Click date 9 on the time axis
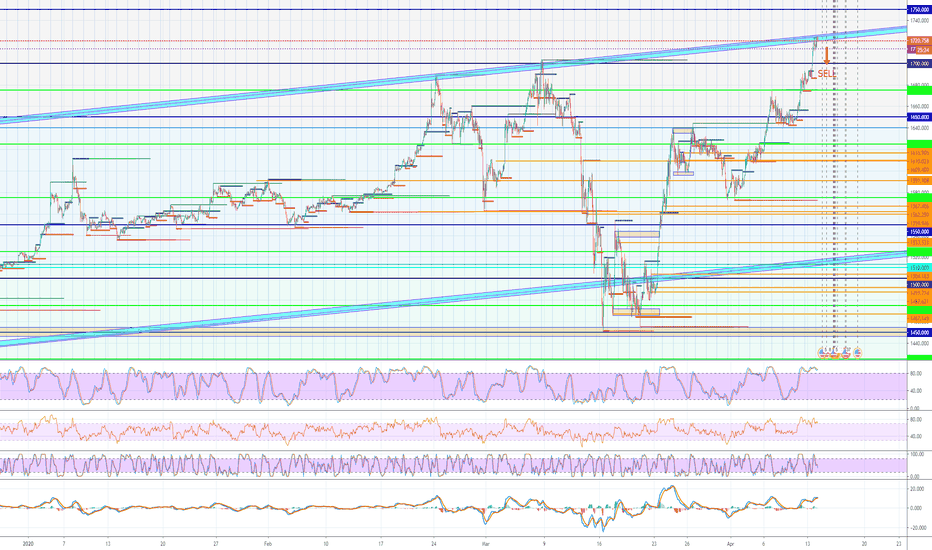932x550 pixels. click(544, 543)
